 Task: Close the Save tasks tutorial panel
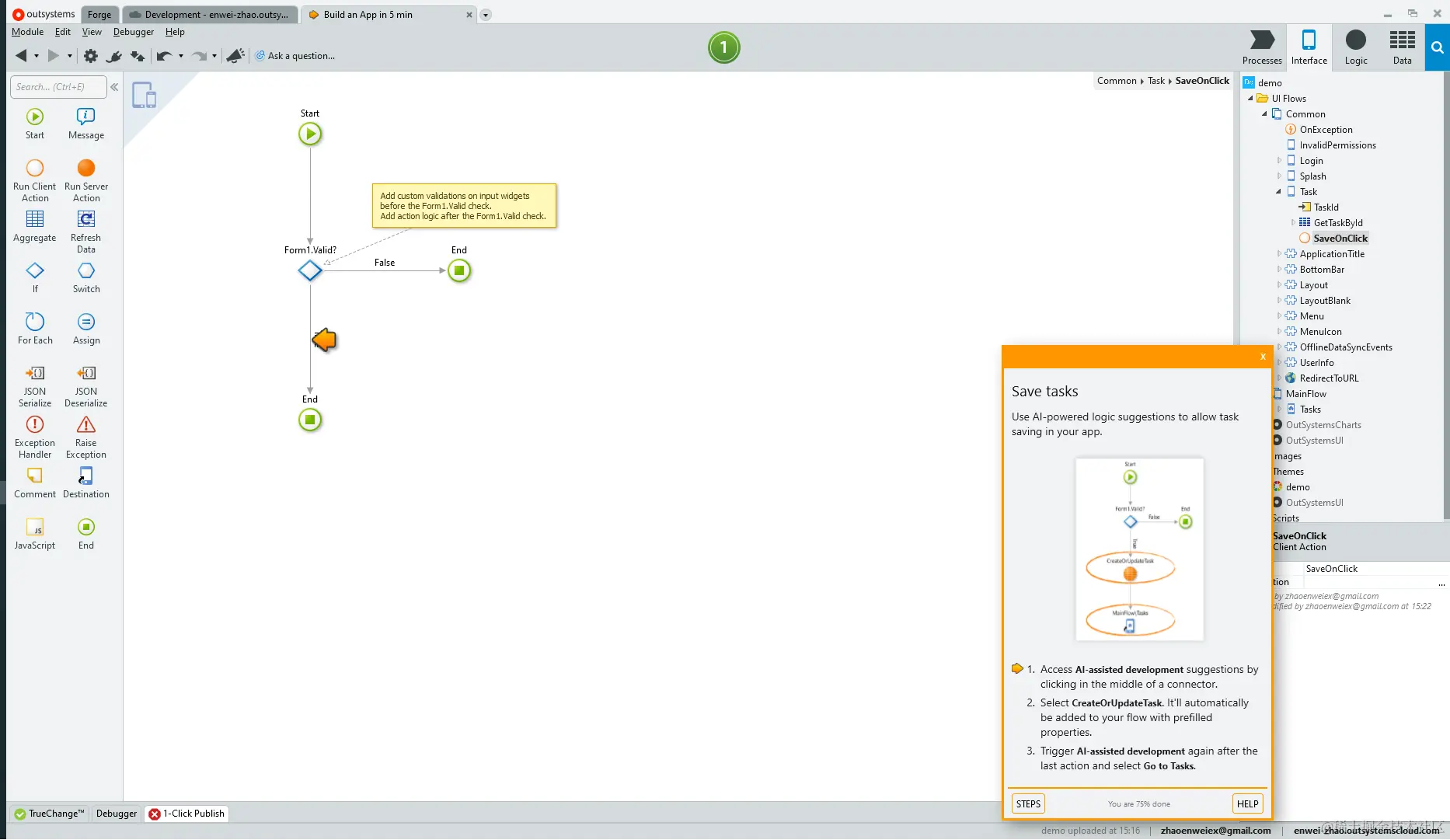[x=1263, y=357]
